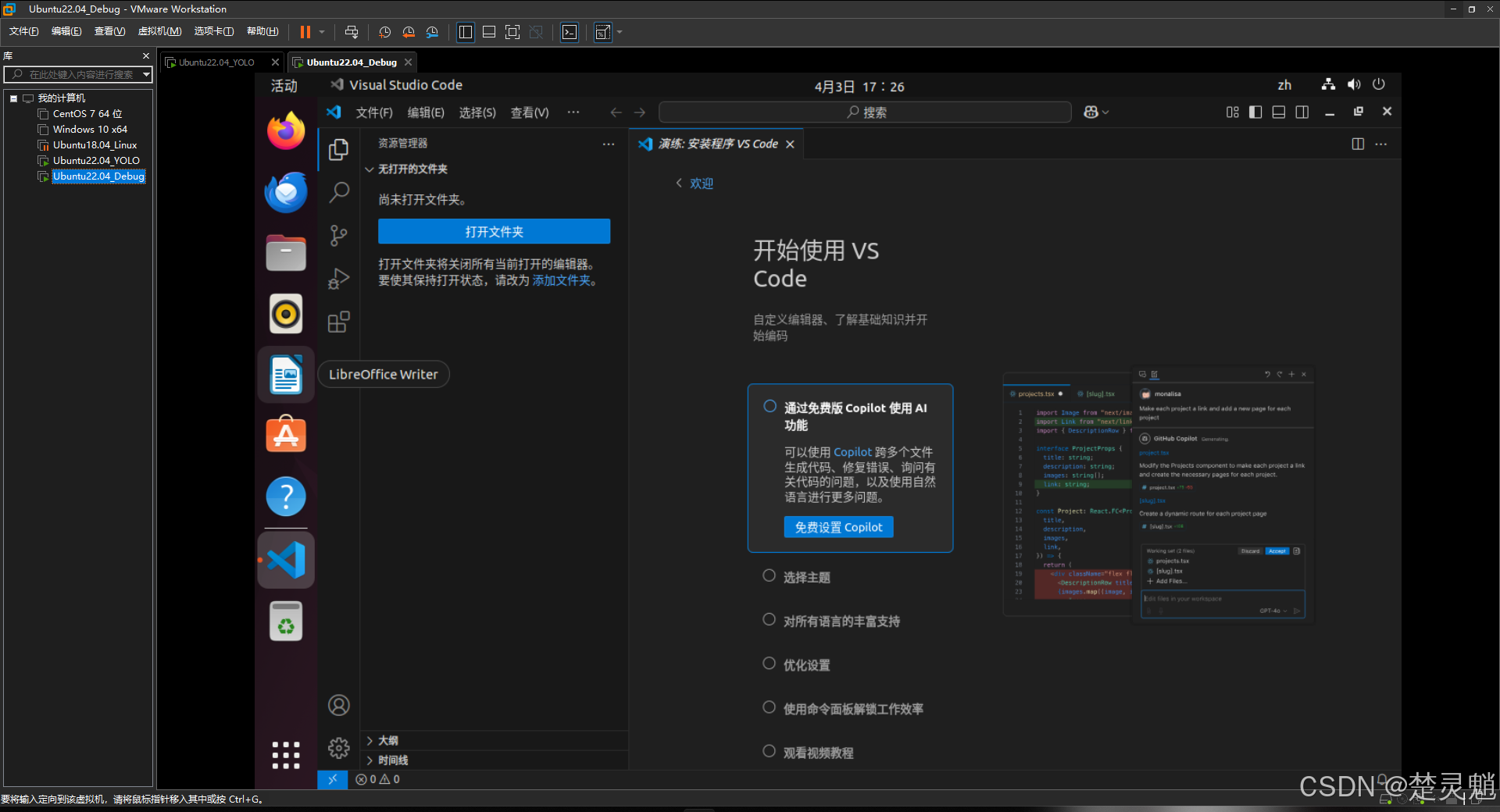Click VMware pause virtual machine button
The width and height of the screenshot is (1500, 812).
305,32
